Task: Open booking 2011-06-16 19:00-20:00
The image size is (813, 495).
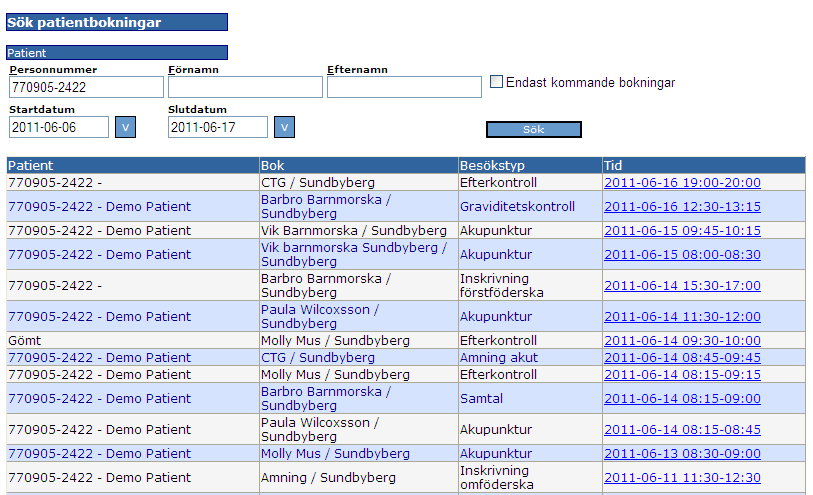Action: (x=682, y=182)
